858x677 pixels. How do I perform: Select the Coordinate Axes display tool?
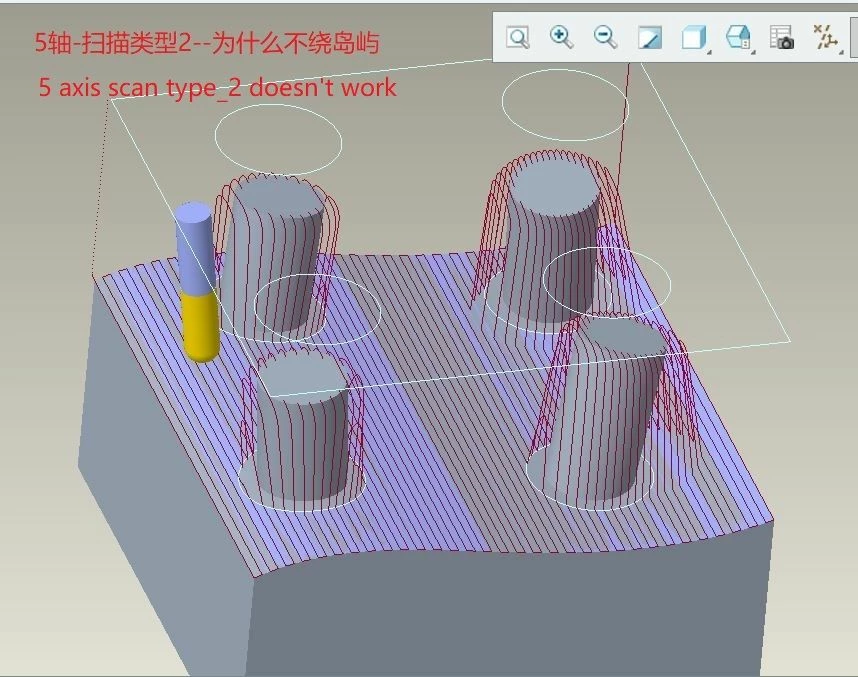tap(825, 37)
